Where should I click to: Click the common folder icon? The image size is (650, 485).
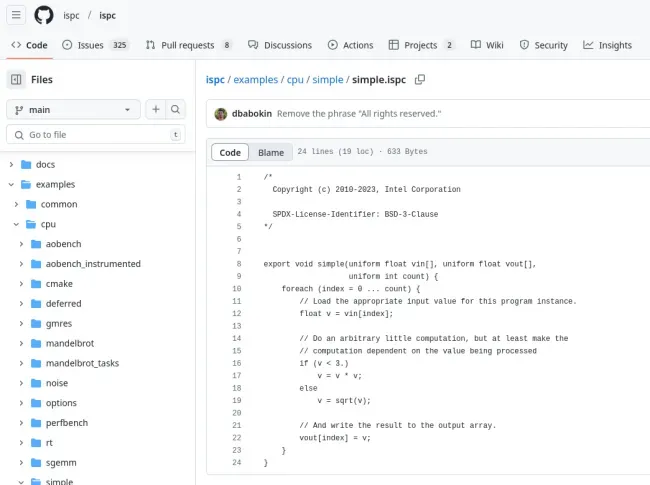point(31,204)
